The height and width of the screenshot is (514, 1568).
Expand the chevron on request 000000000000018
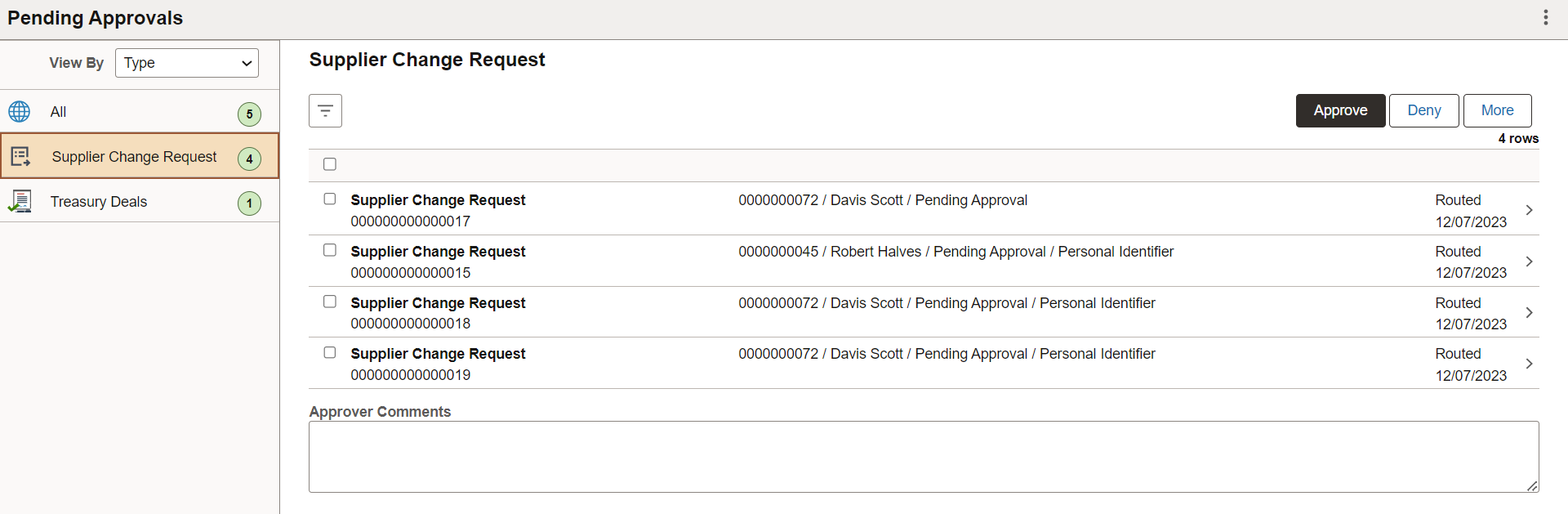1530,311
